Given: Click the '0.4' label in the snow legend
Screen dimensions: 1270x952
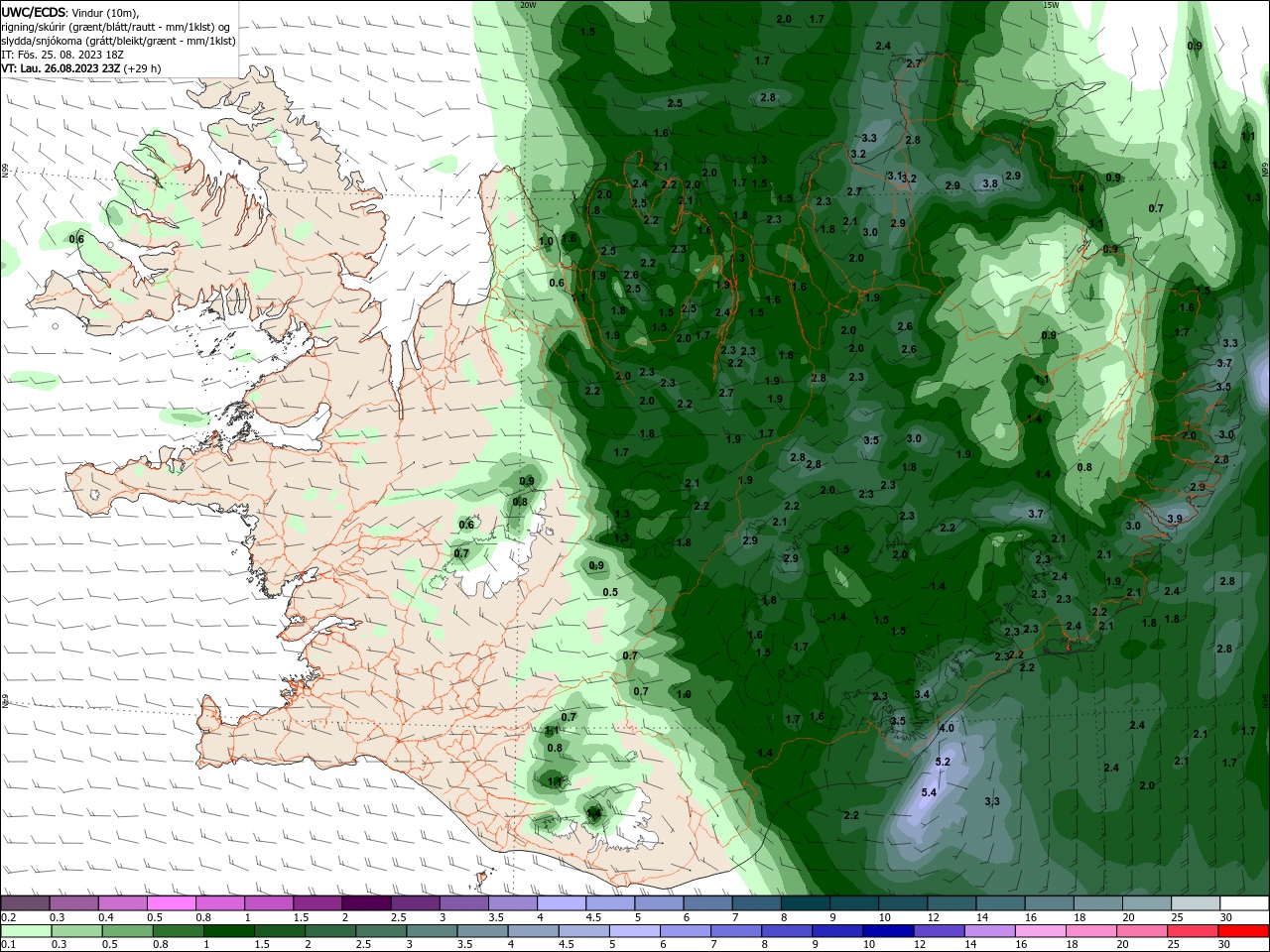Looking at the screenshot, I should (x=105, y=917).
